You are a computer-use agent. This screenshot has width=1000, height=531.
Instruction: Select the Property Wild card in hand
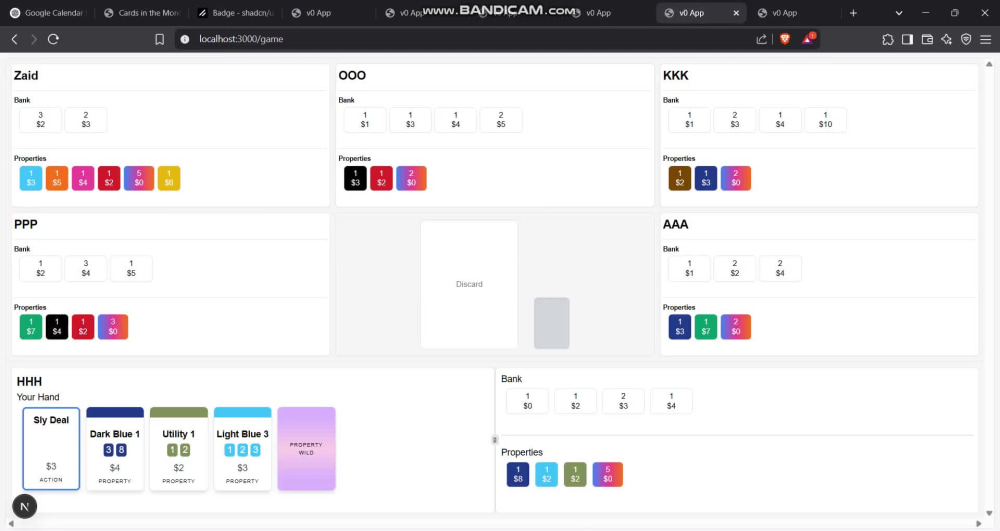[306, 449]
